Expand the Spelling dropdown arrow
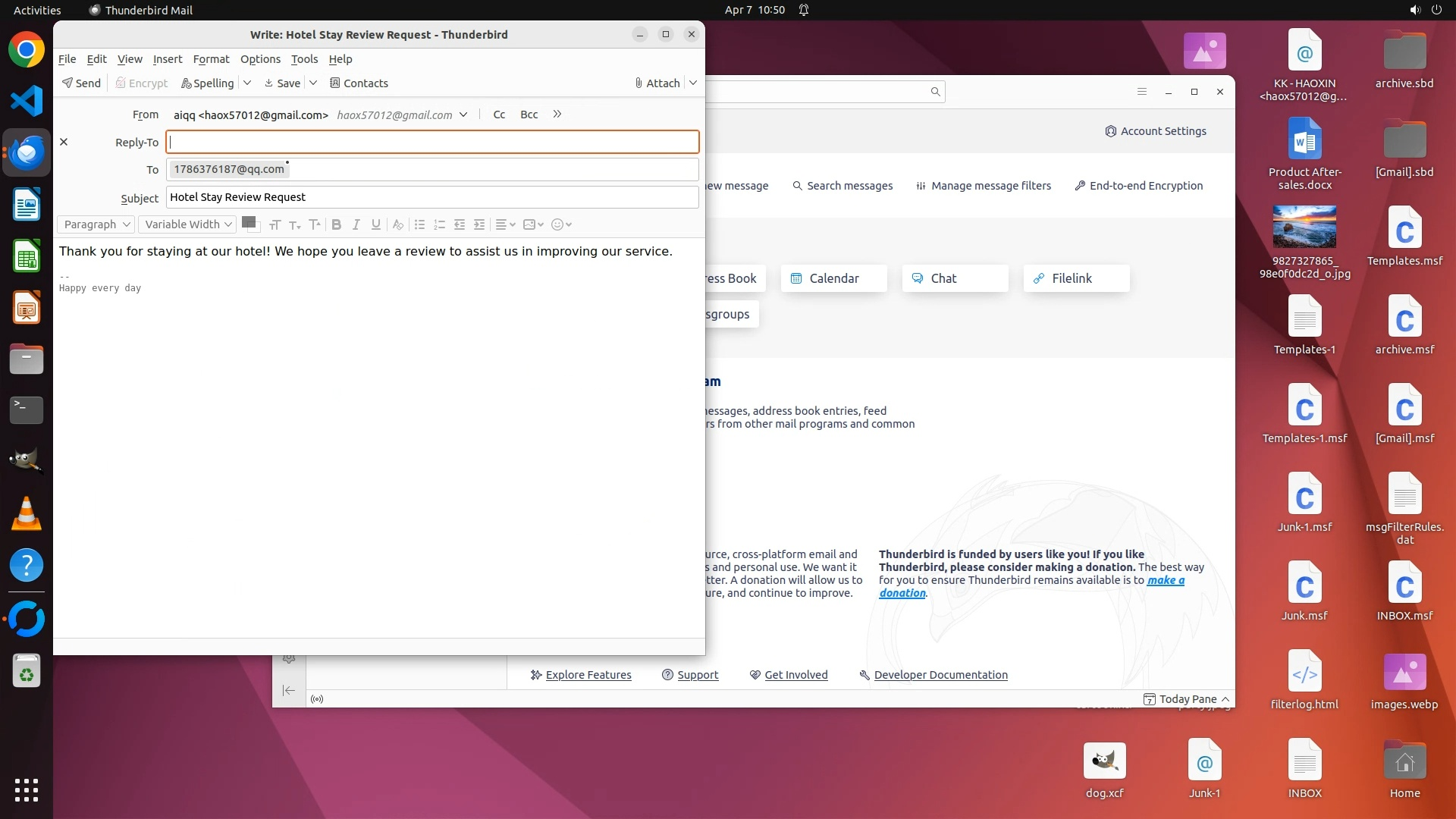The image size is (1456, 819). [x=247, y=83]
